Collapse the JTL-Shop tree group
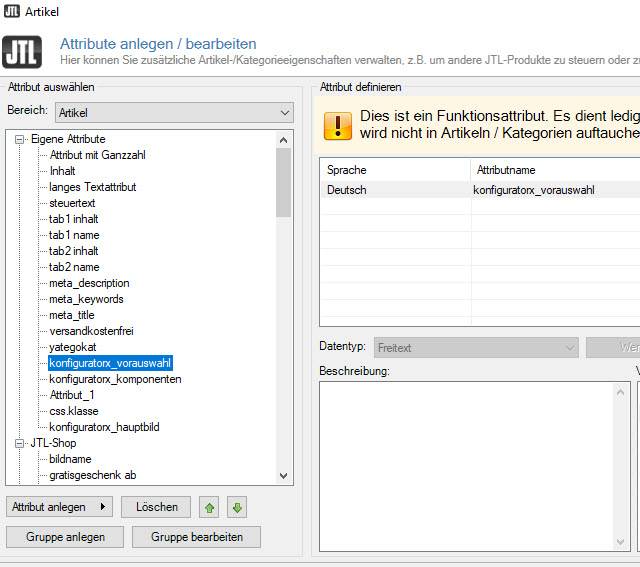The height and width of the screenshot is (567, 640). pos(19,443)
